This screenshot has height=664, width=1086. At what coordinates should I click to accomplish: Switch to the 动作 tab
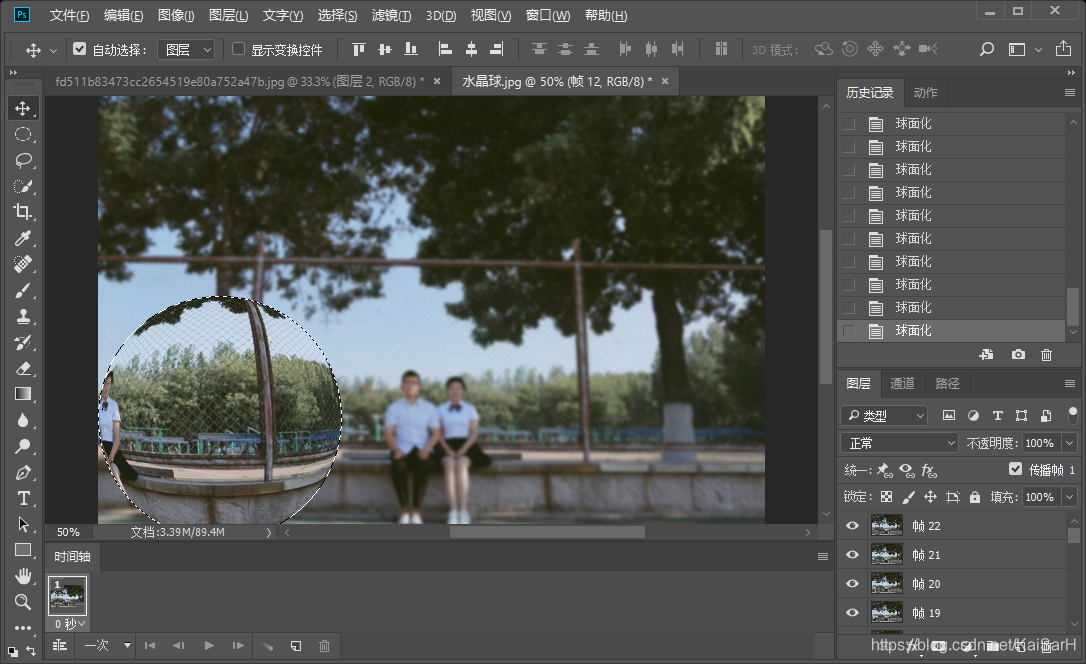tap(925, 93)
